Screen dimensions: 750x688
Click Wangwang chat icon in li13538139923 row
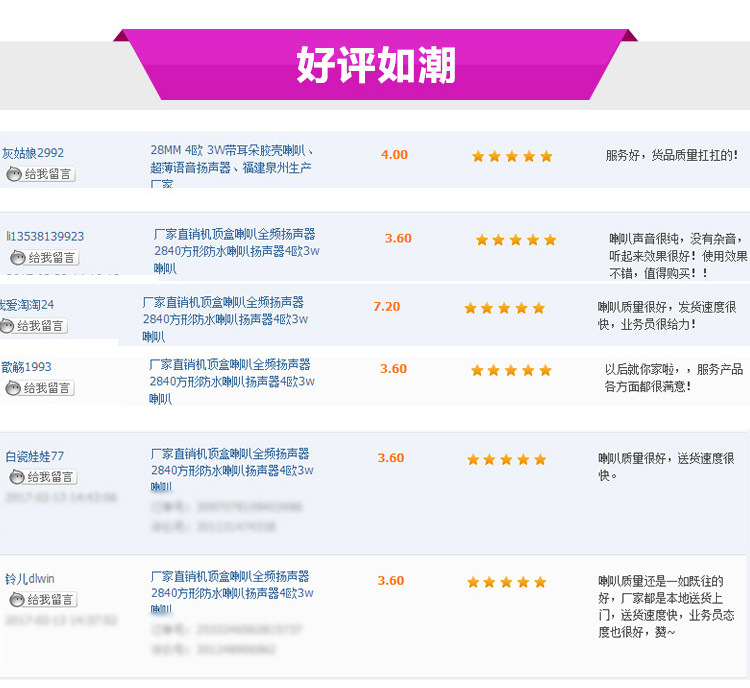click(x=18, y=257)
